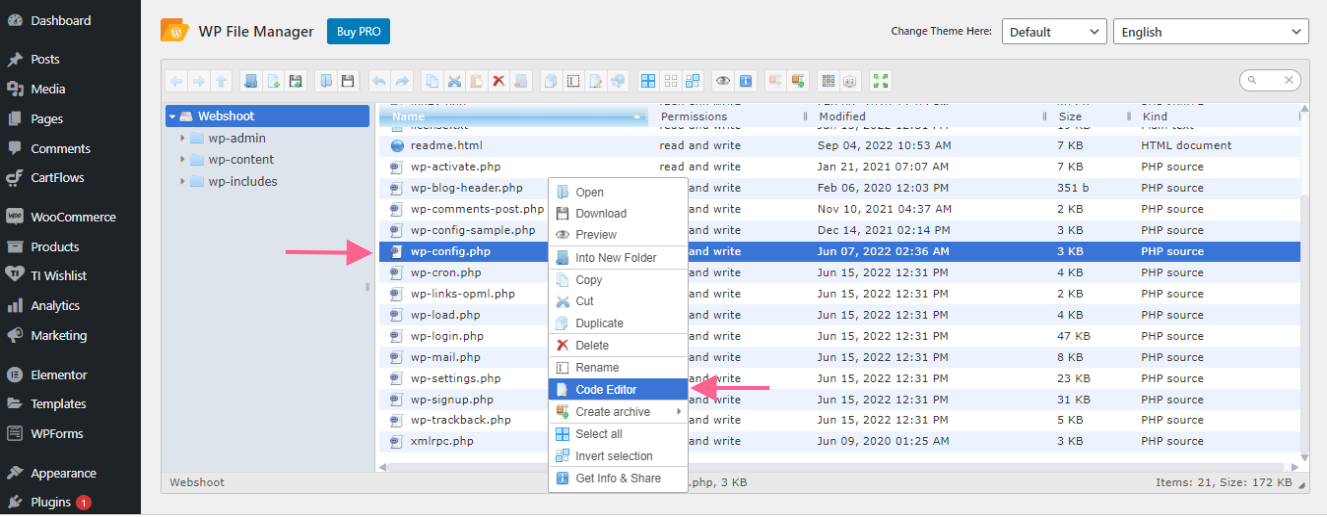1327x517 pixels.
Task: Choose Delete in the context menu
Action: [x=618, y=345]
